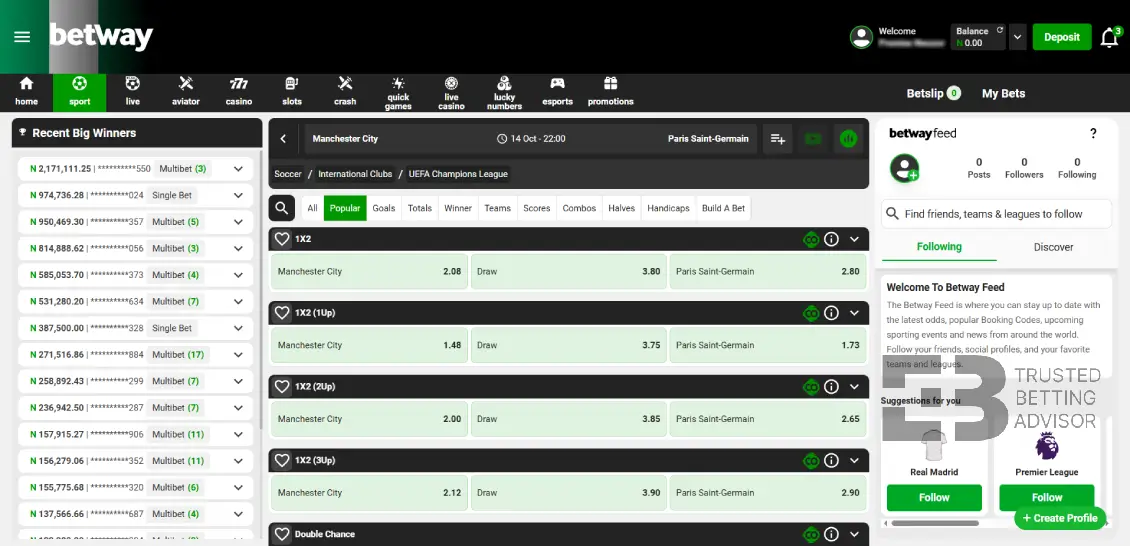1130x546 pixels.
Task: Click the suggestions horizontal scrollbar
Action: coord(935,523)
